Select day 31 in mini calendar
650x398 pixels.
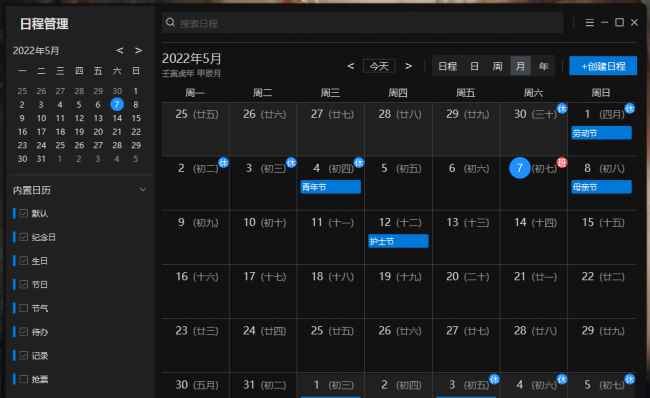tap(41, 159)
